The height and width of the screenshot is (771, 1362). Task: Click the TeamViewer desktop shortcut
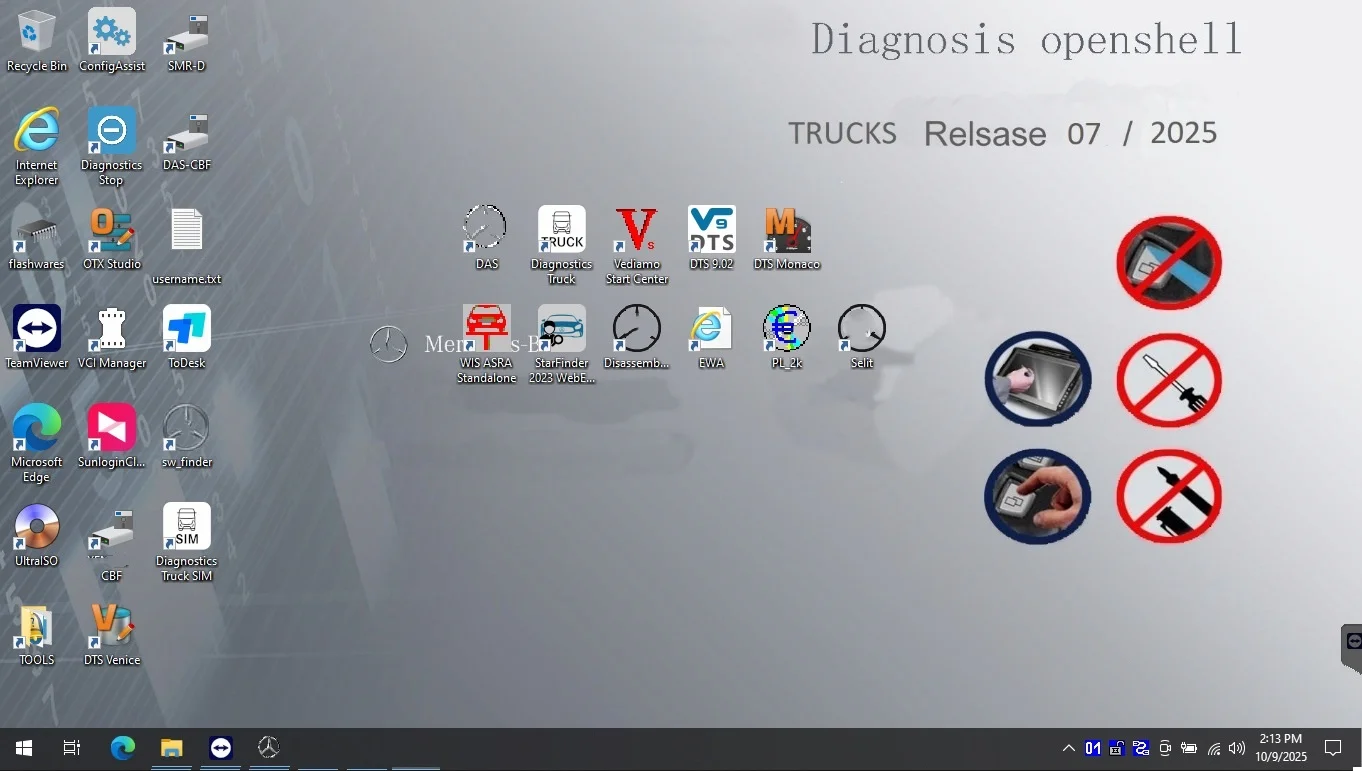click(x=37, y=338)
